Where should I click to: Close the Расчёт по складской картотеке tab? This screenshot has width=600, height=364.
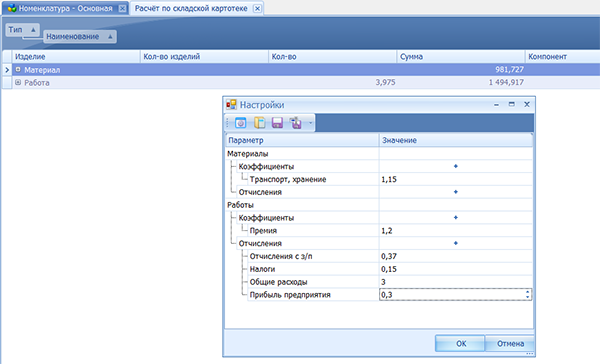tap(258, 8)
